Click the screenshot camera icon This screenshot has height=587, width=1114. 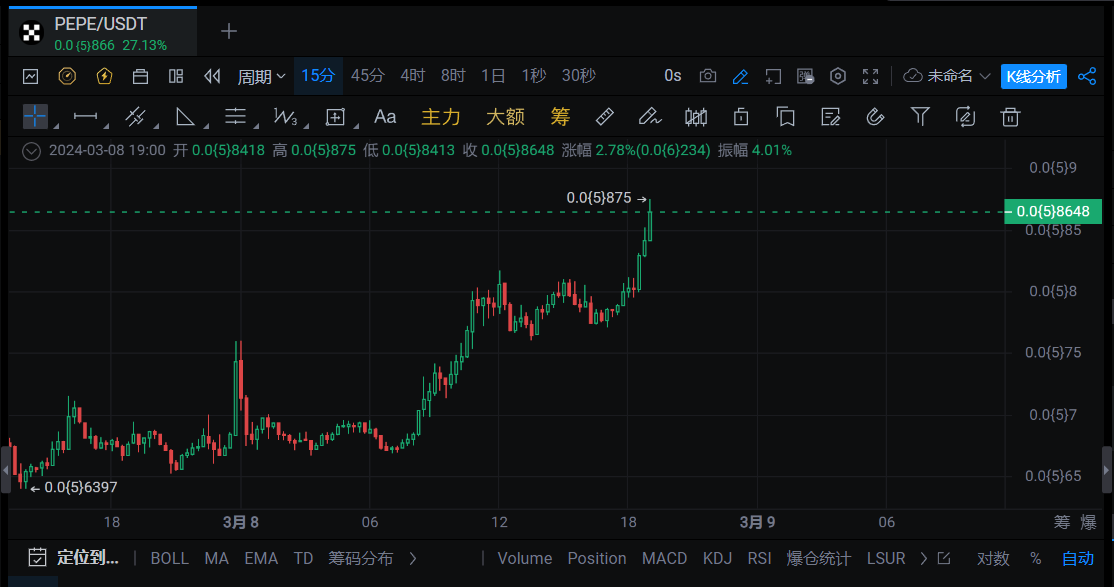coord(707,76)
